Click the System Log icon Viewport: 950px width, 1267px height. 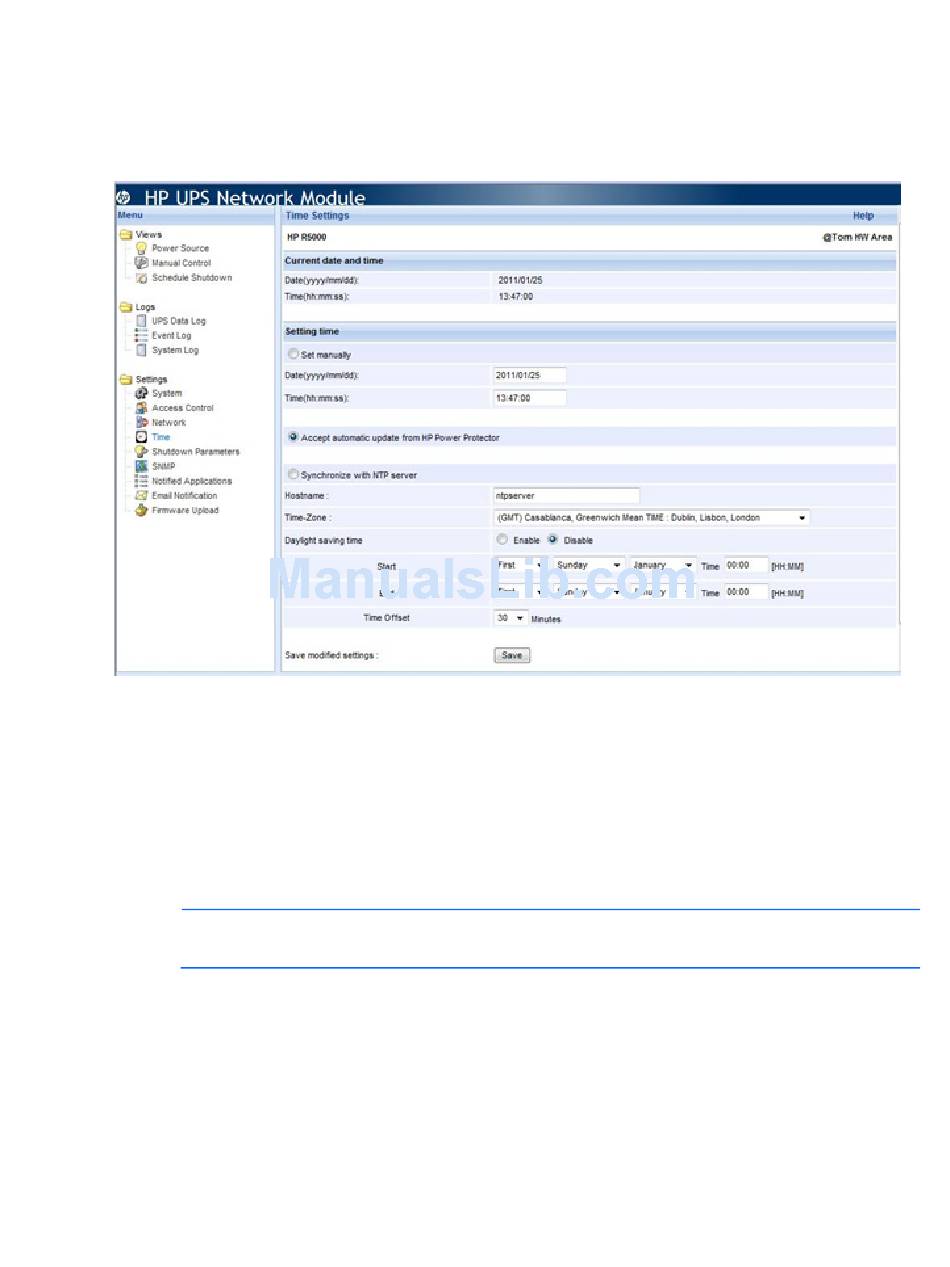(x=142, y=350)
